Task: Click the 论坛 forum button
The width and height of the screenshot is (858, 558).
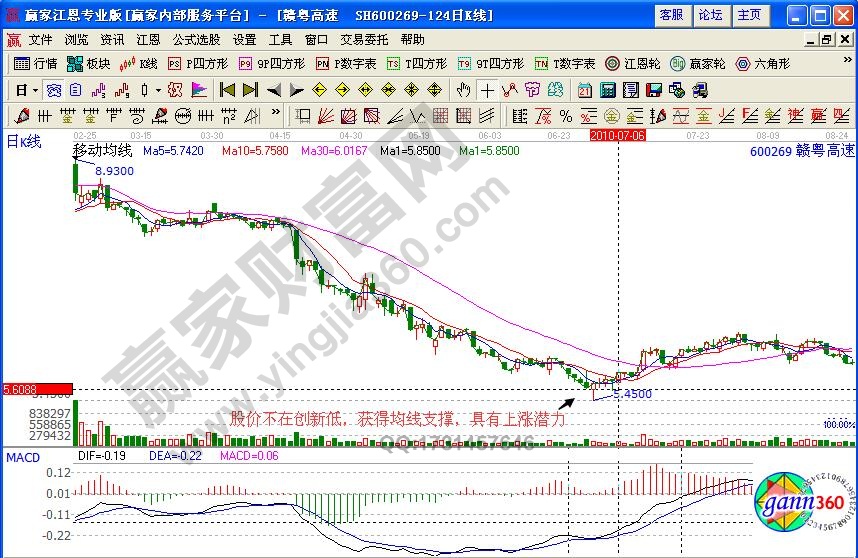Action: [x=710, y=15]
